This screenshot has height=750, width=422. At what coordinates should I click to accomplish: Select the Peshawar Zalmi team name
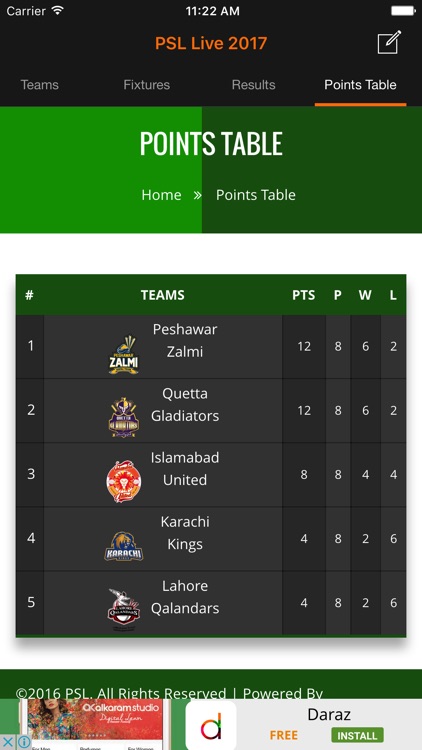[185, 341]
